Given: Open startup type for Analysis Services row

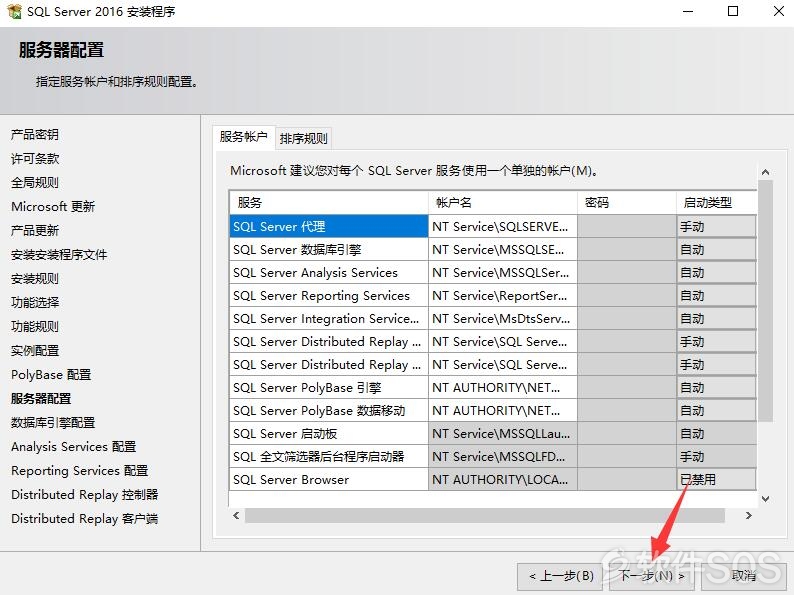Looking at the screenshot, I should tap(717, 272).
